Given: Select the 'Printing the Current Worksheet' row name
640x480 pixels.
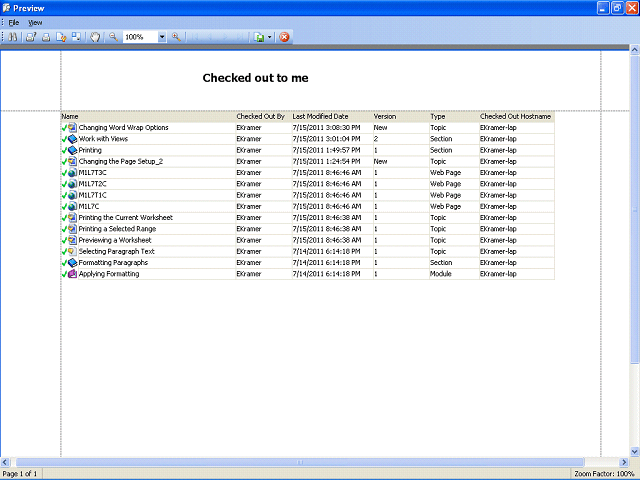Looking at the screenshot, I should tap(126, 218).
